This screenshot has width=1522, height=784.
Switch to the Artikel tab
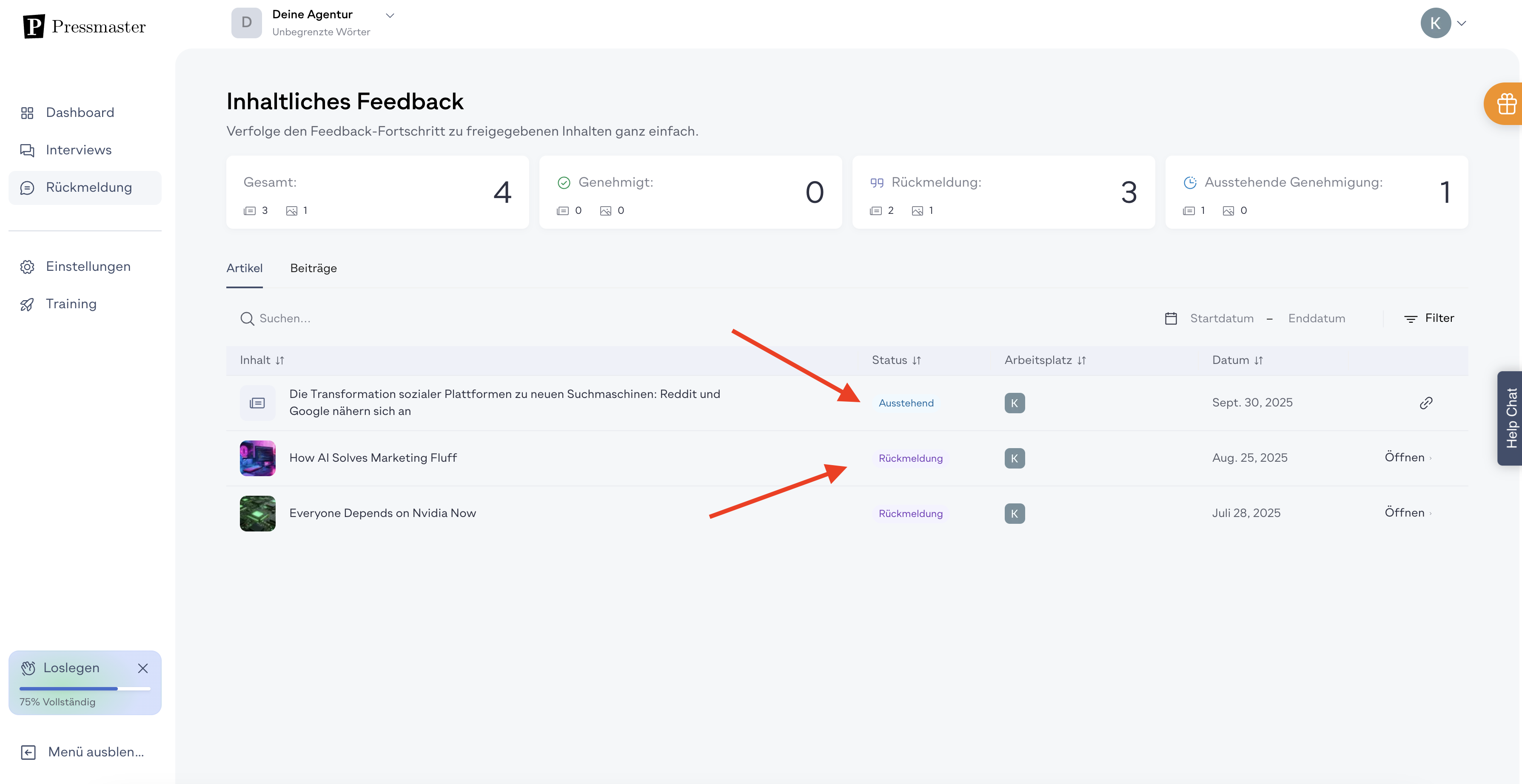(x=245, y=269)
